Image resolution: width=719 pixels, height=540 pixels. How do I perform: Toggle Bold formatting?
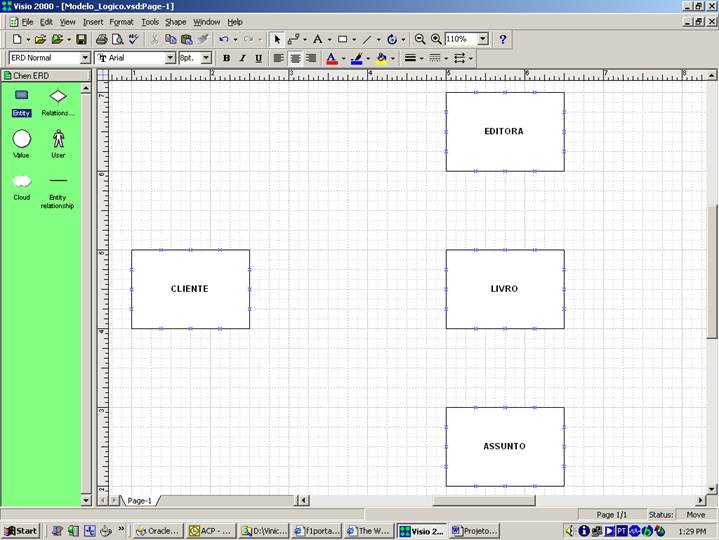point(227,58)
